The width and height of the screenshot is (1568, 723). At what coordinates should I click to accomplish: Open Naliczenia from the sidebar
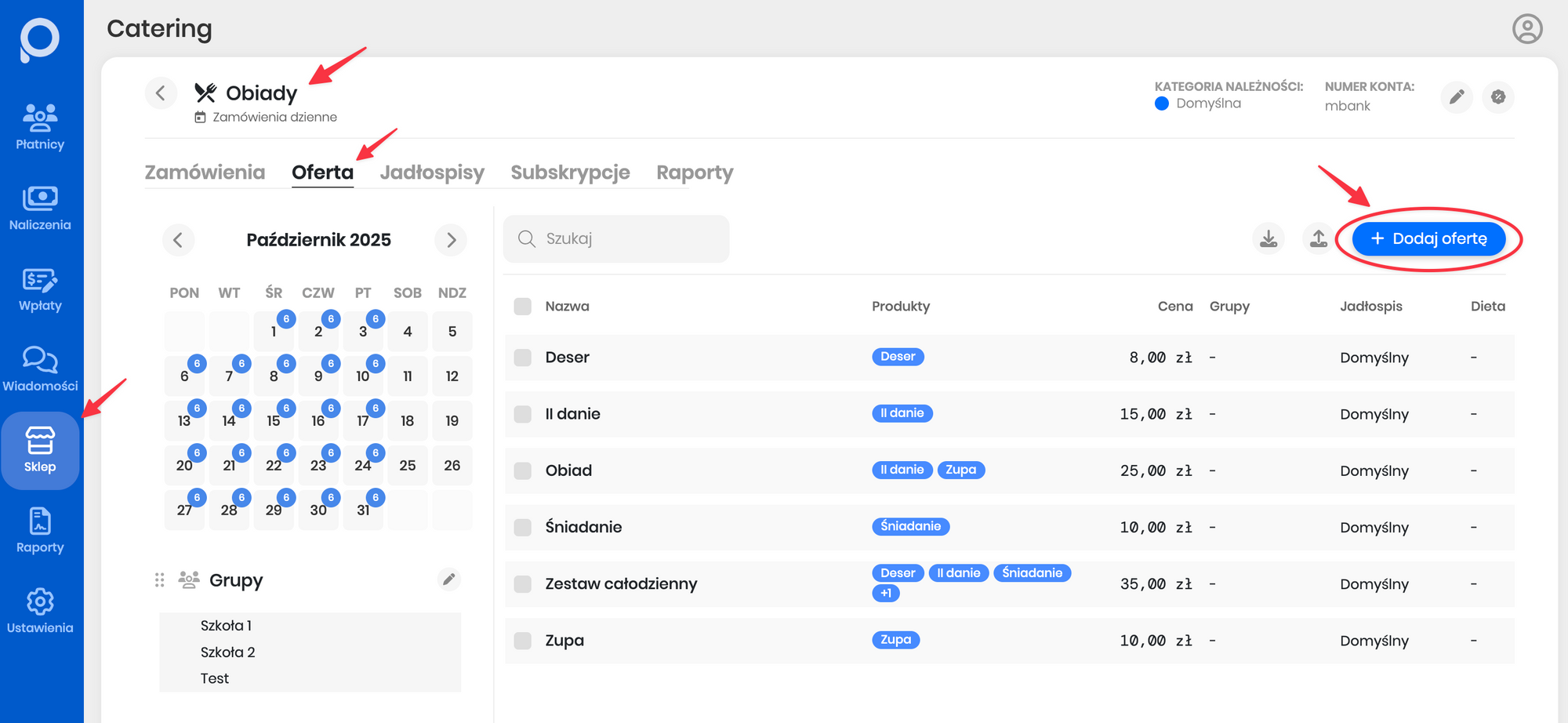(40, 208)
